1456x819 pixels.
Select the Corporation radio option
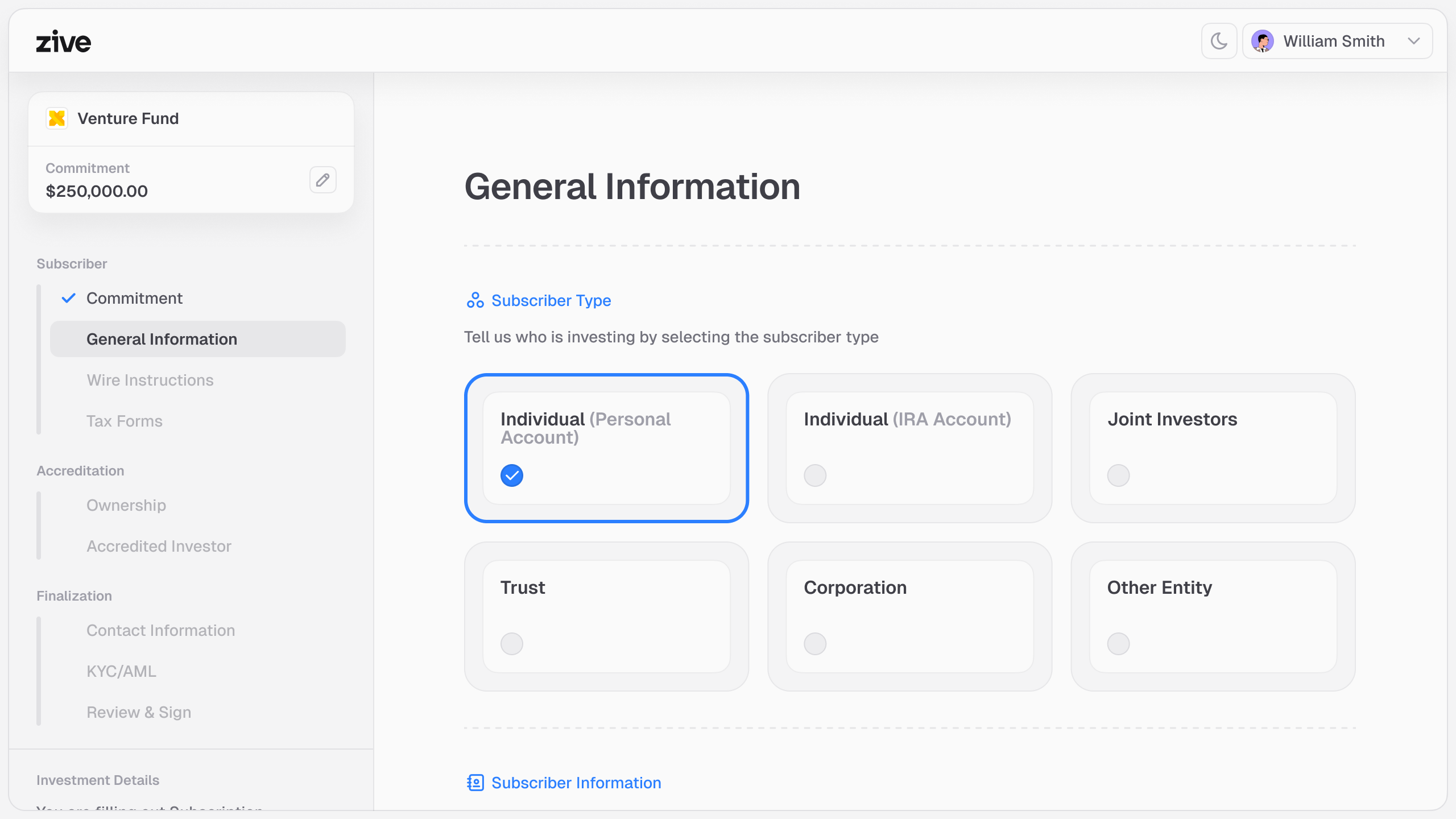814,643
